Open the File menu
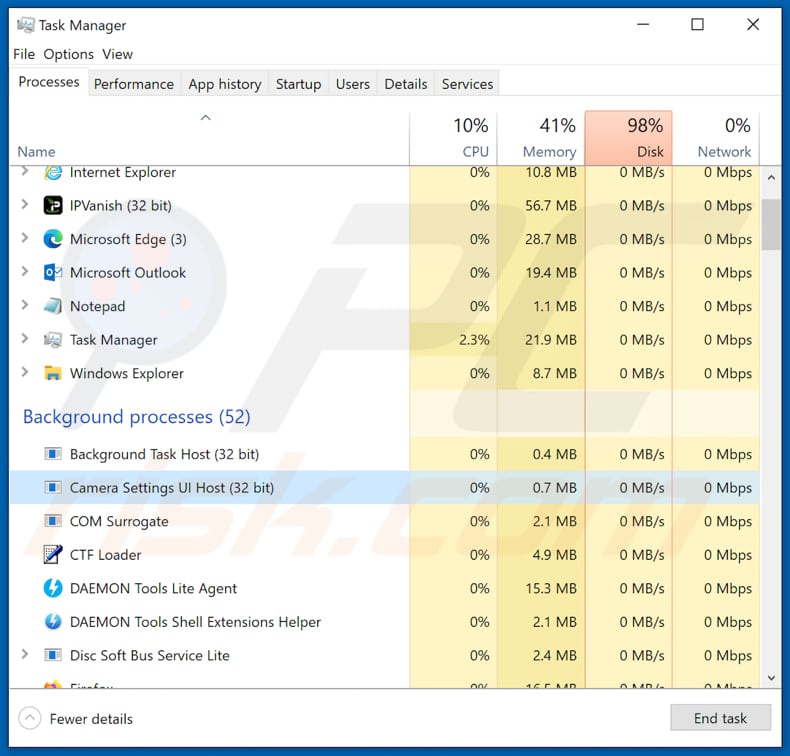The width and height of the screenshot is (790, 756). coord(24,54)
